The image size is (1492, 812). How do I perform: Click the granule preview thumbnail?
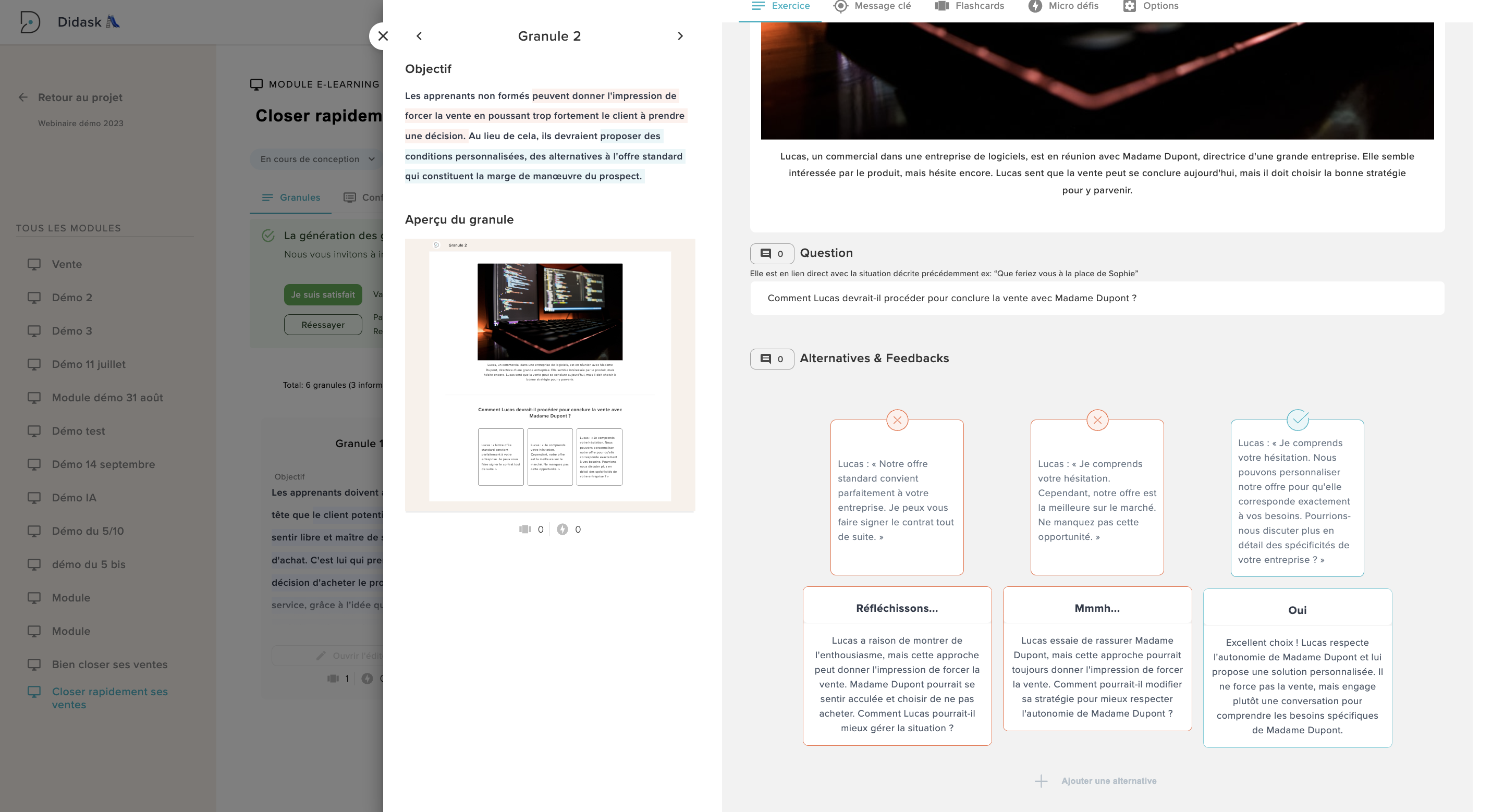pos(549,375)
